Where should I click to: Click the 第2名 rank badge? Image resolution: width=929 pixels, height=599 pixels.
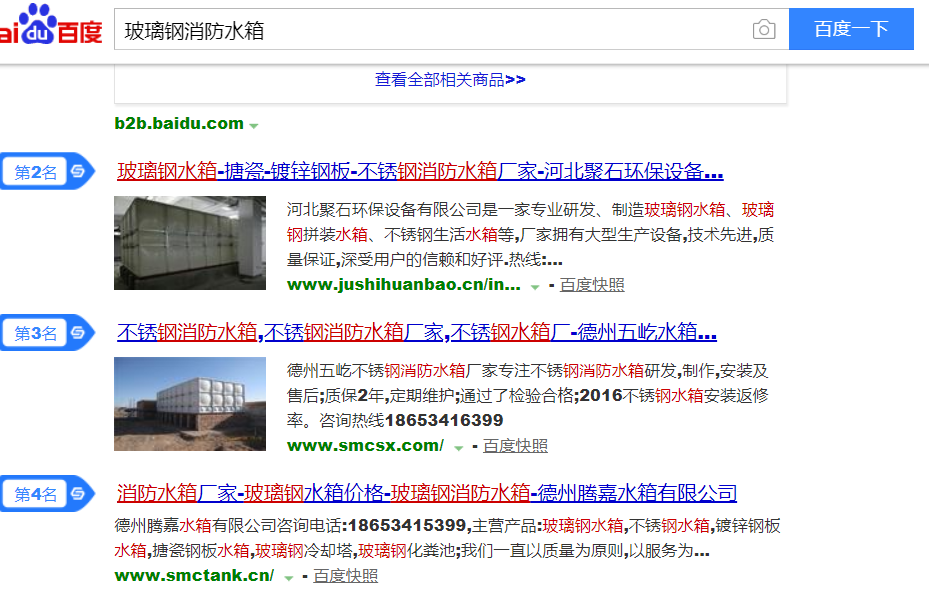[47, 172]
